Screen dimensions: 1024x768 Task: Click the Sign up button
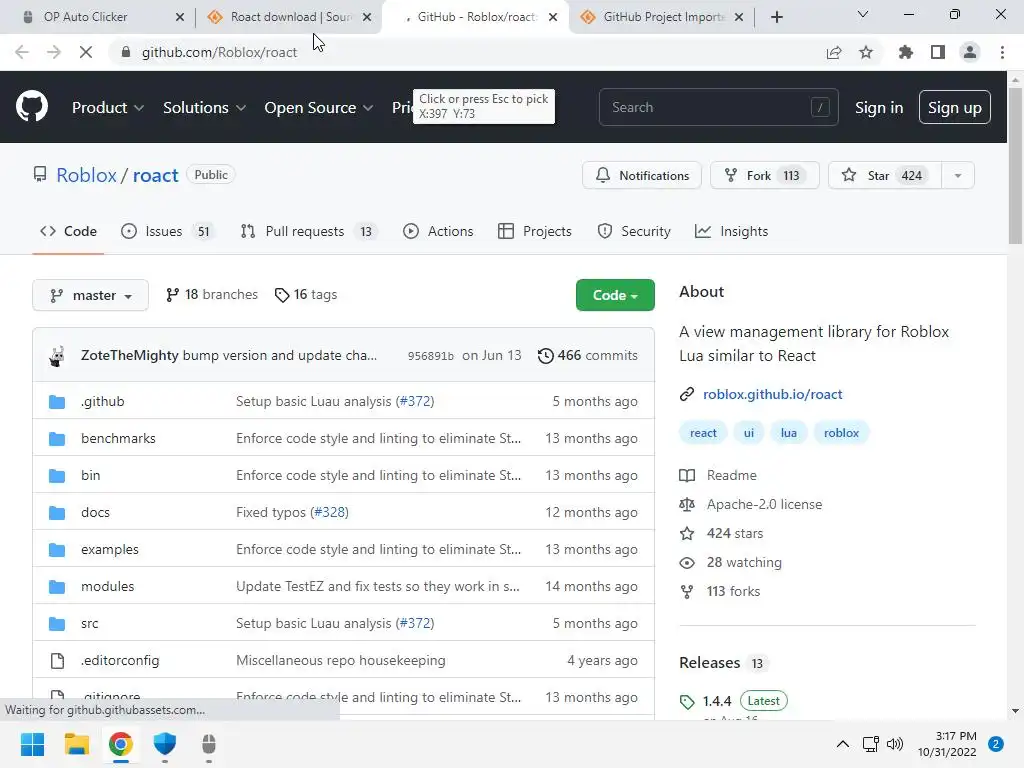(x=954, y=108)
